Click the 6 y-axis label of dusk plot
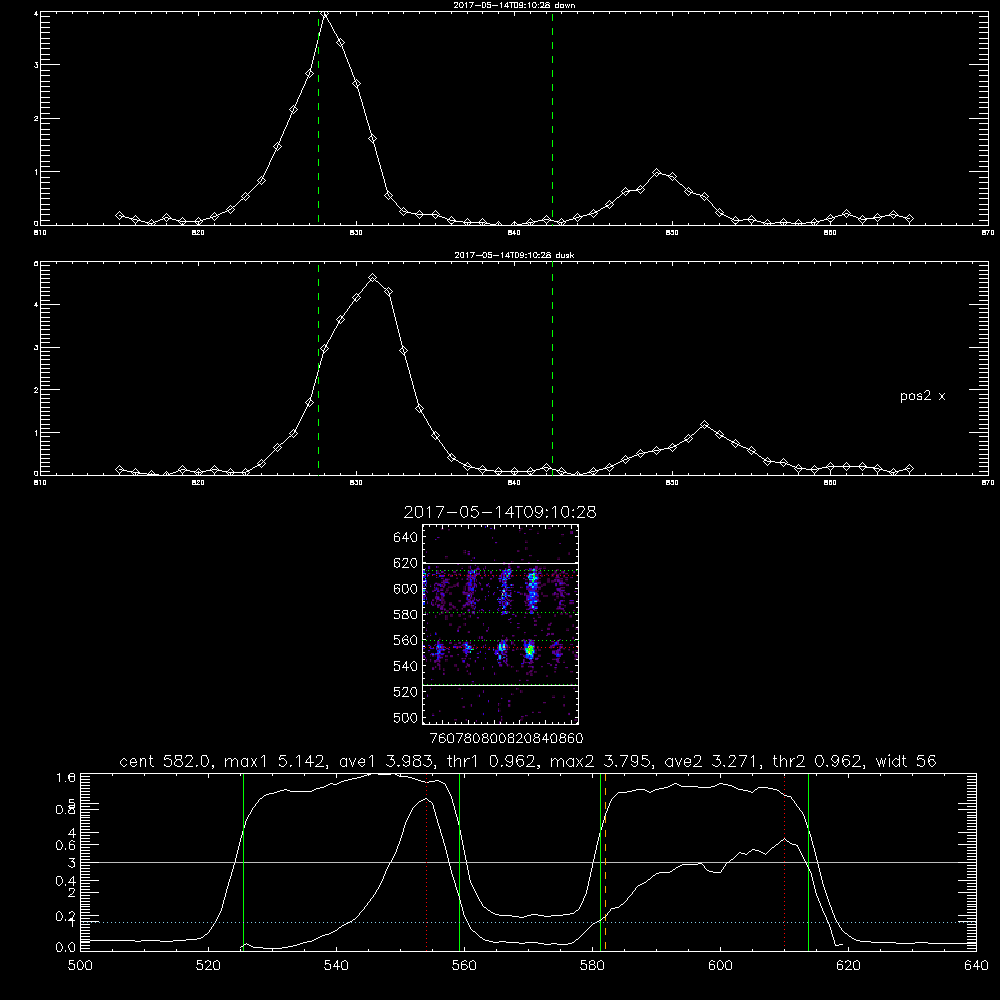 coord(36,263)
